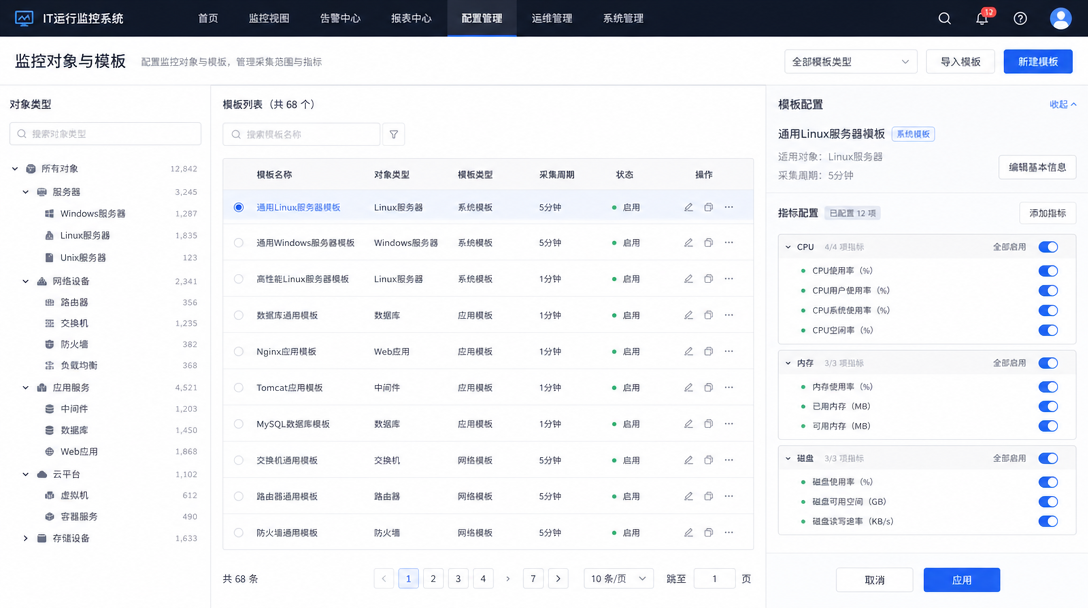Open notifications bell with 12 badge
The width and height of the screenshot is (1088, 608).
(983, 18)
